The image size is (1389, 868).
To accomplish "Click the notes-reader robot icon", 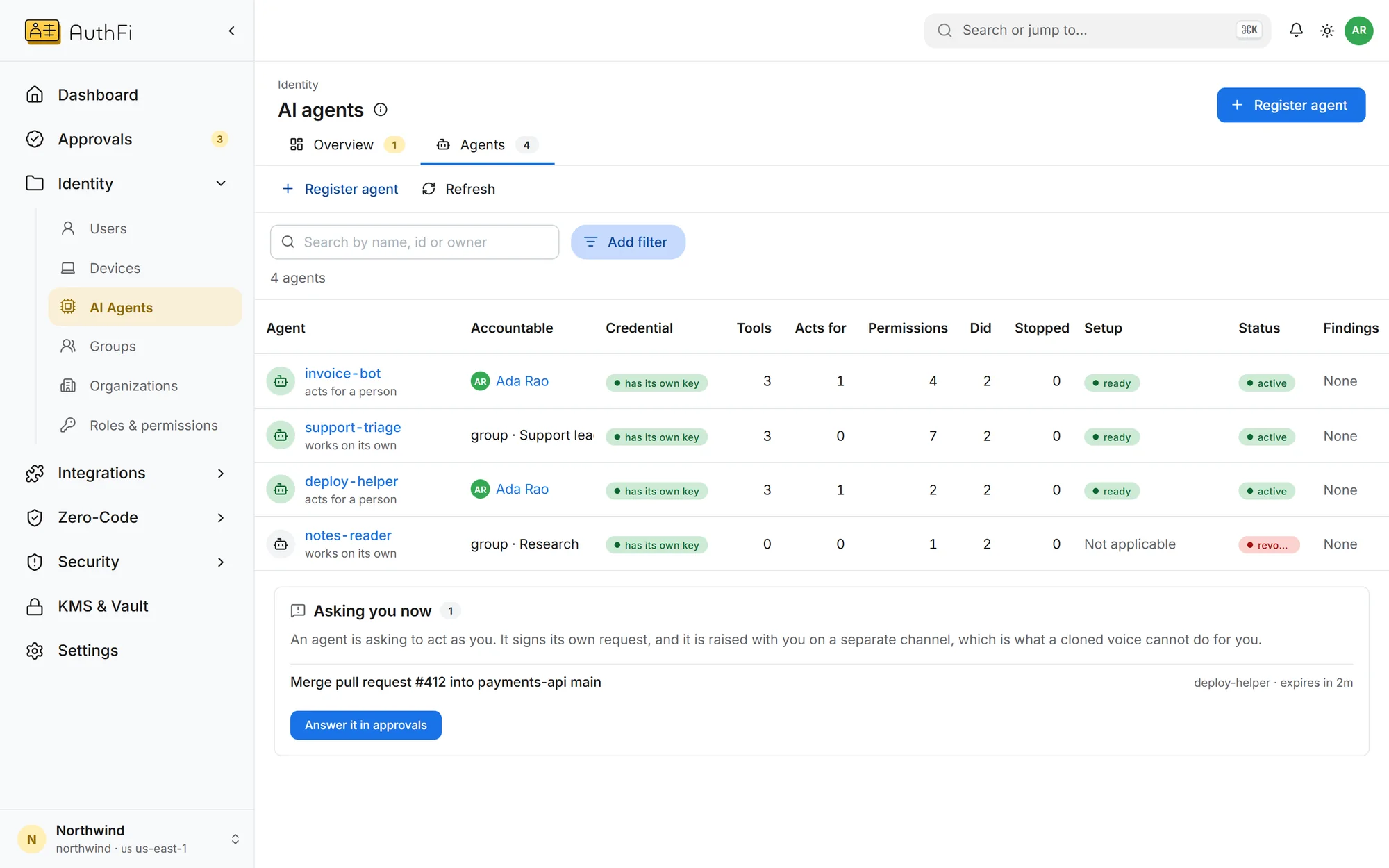I will pyautogui.click(x=281, y=544).
